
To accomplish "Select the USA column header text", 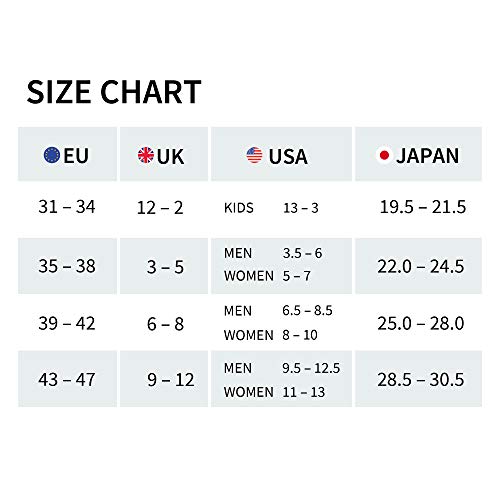I will (288, 156).
